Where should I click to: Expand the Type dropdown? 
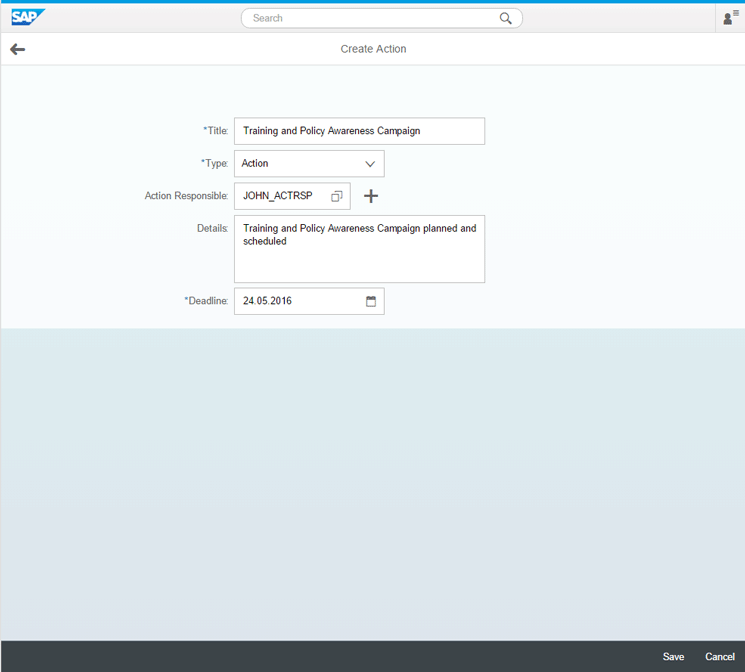coord(370,163)
